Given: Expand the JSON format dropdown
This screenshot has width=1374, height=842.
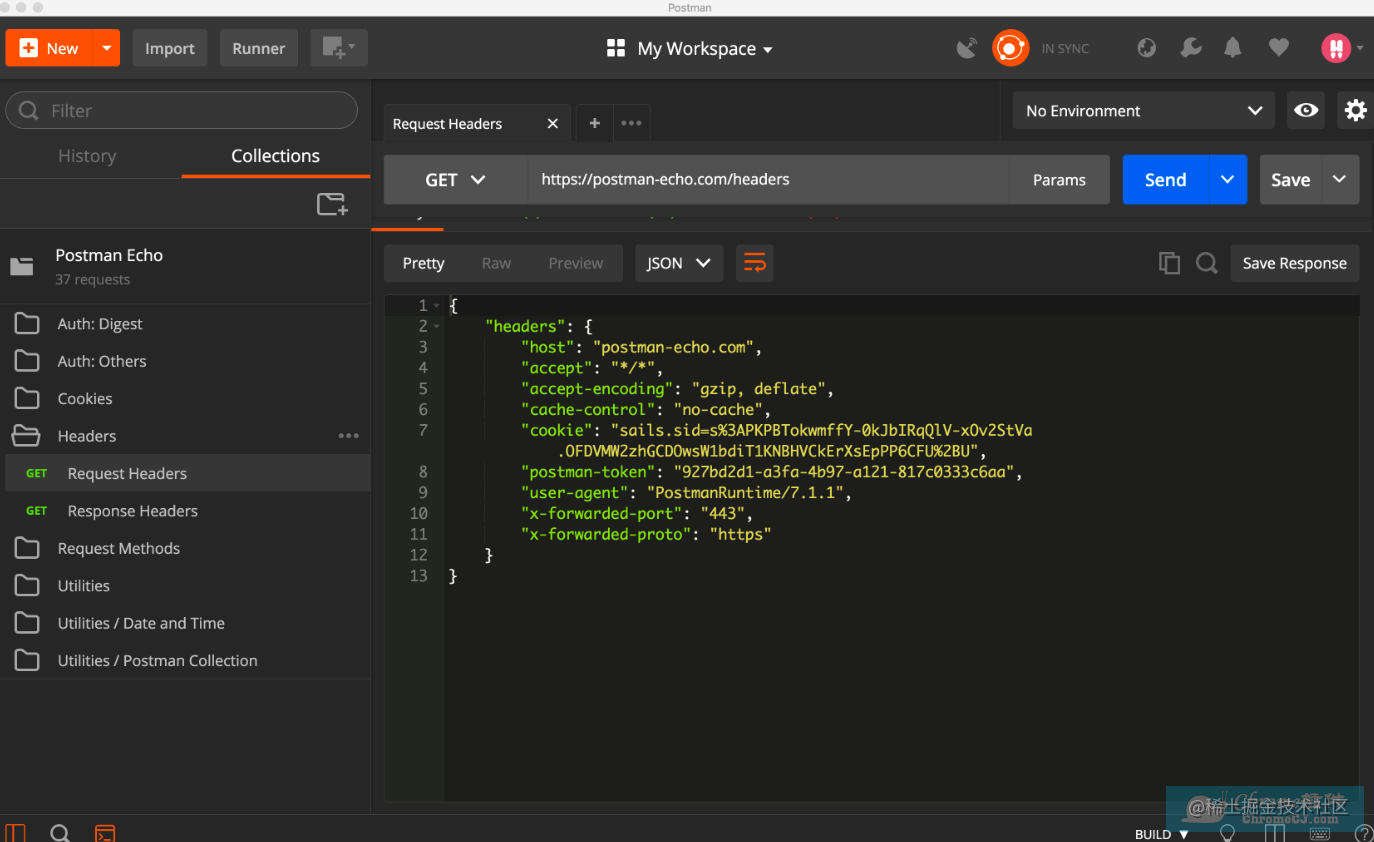Looking at the screenshot, I should [x=678, y=263].
